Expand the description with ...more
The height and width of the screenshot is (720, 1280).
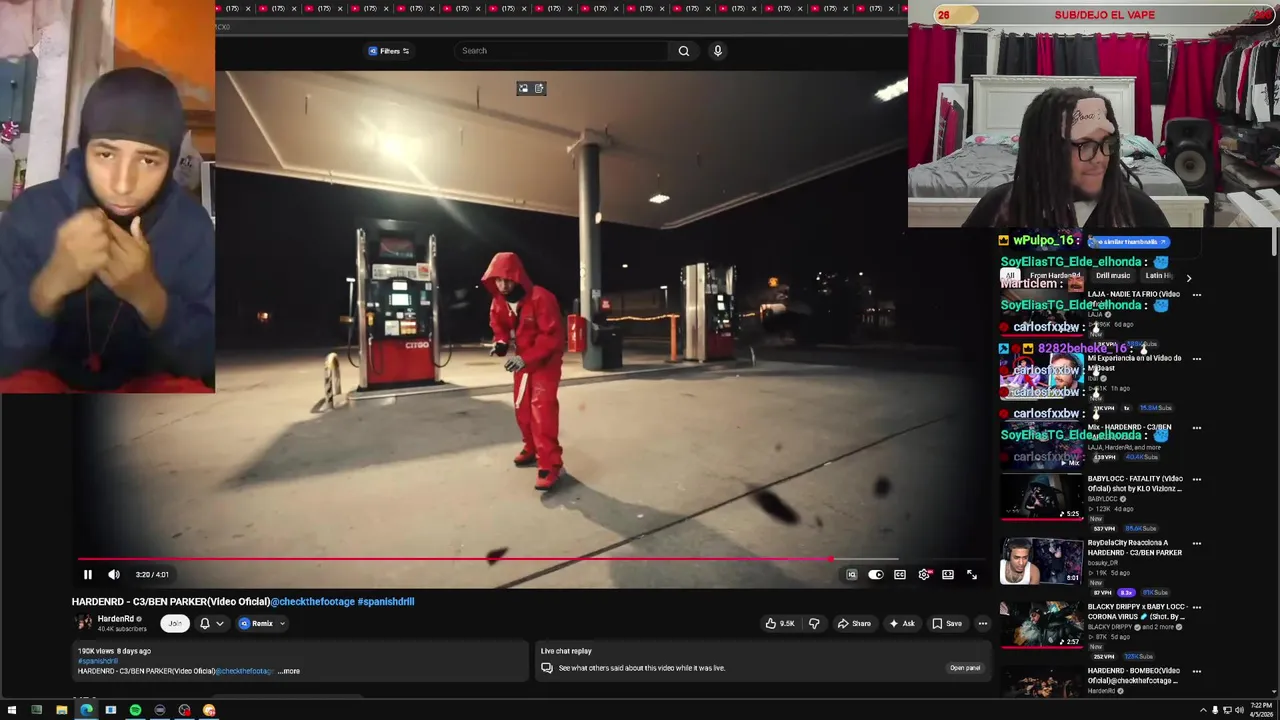point(288,671)
